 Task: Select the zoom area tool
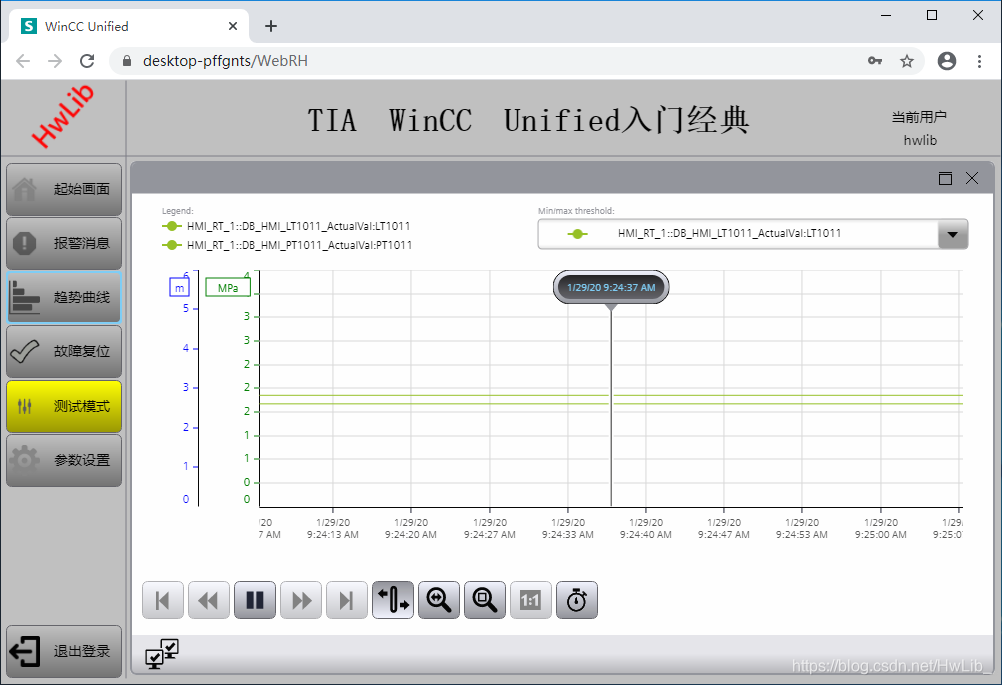click(484, 600)
